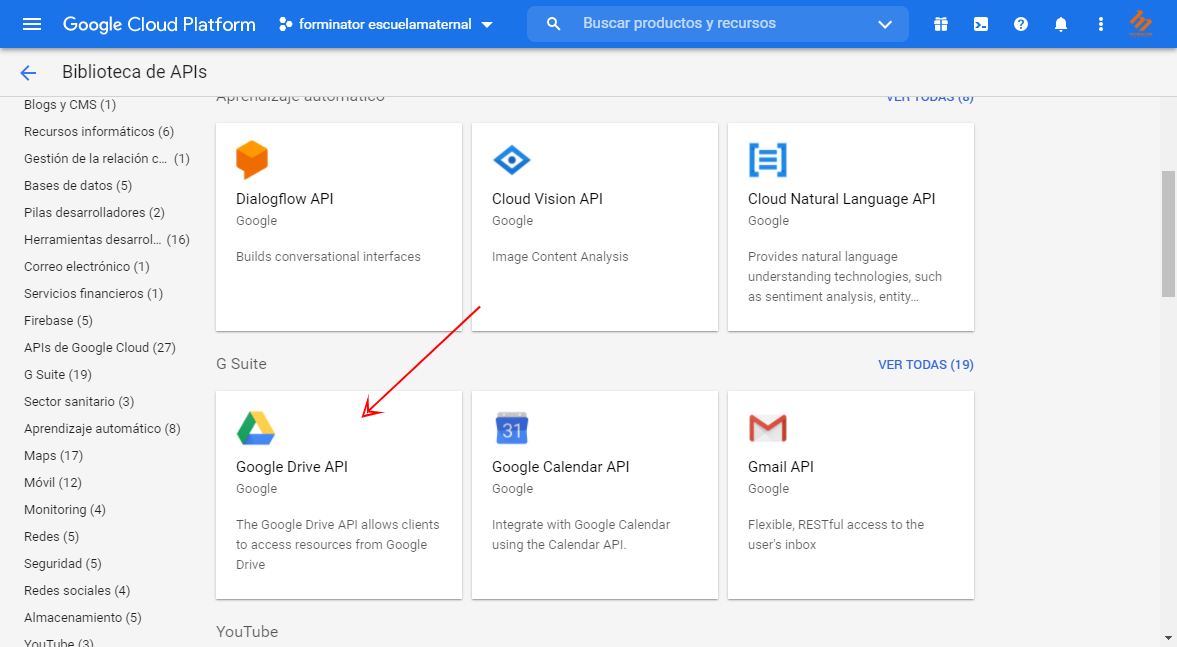Open the help question mark icon
Image resolution: width=1177 pixels, height=647 pixels.
click(1020, 24)
